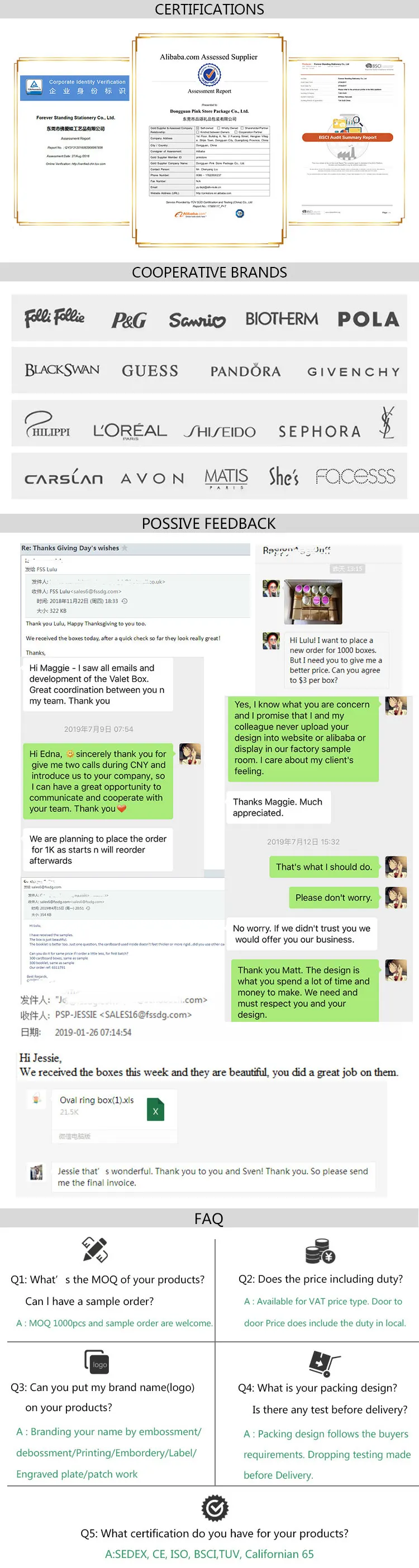Open the green Excel file icon
The width and height of the screenshot is (419, 1568).
point(155,1110)
